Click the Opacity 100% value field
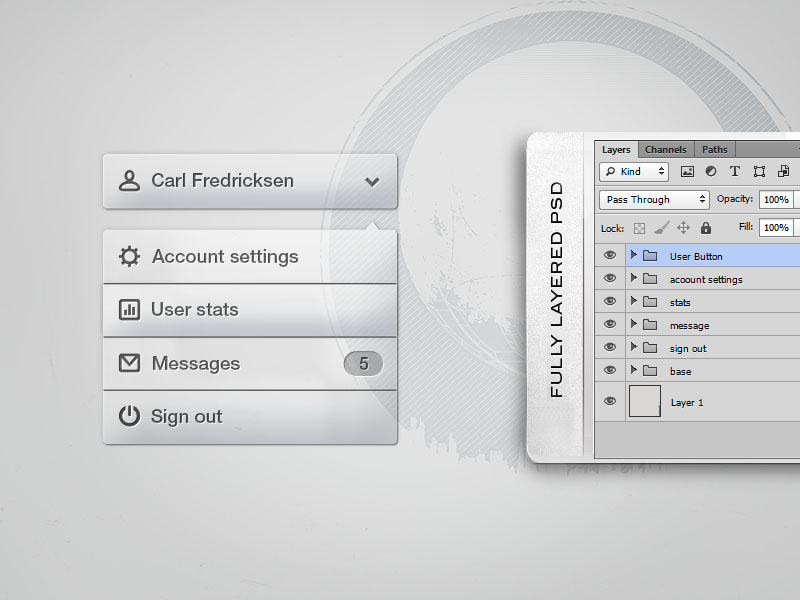This screenshot has width=800, height=600. (x=776, y=199)
